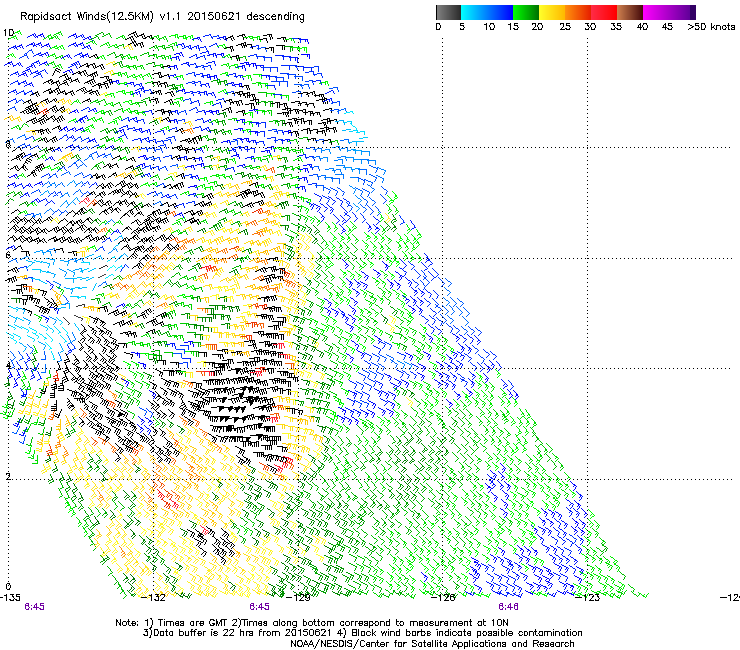The image size is (740, 650).
Task: Click the 'Times are GMT' note line
Action: (x=312, y=623)
